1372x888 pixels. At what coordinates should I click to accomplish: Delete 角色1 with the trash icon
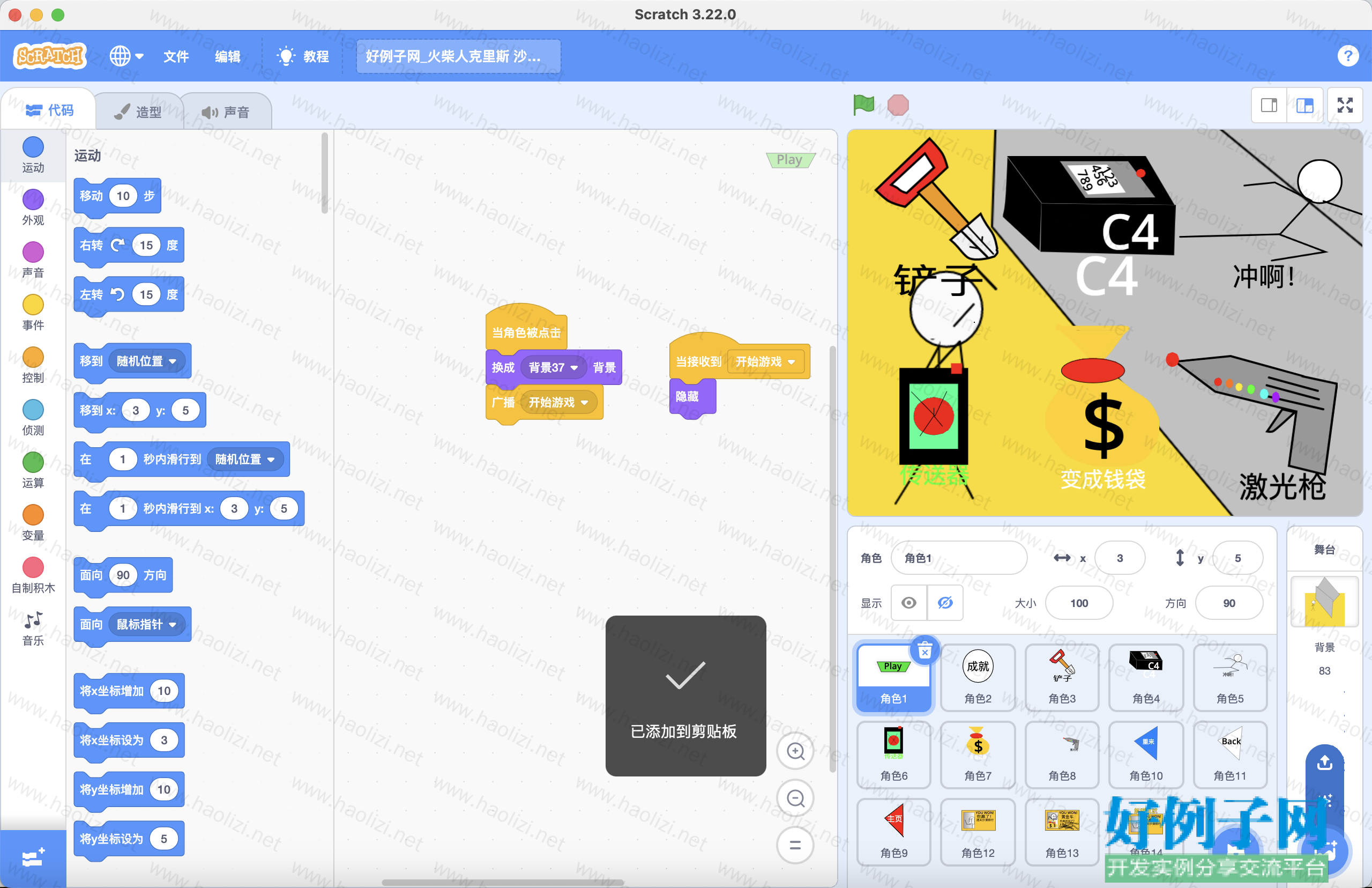pyautogui.click(x=924, y=651)
